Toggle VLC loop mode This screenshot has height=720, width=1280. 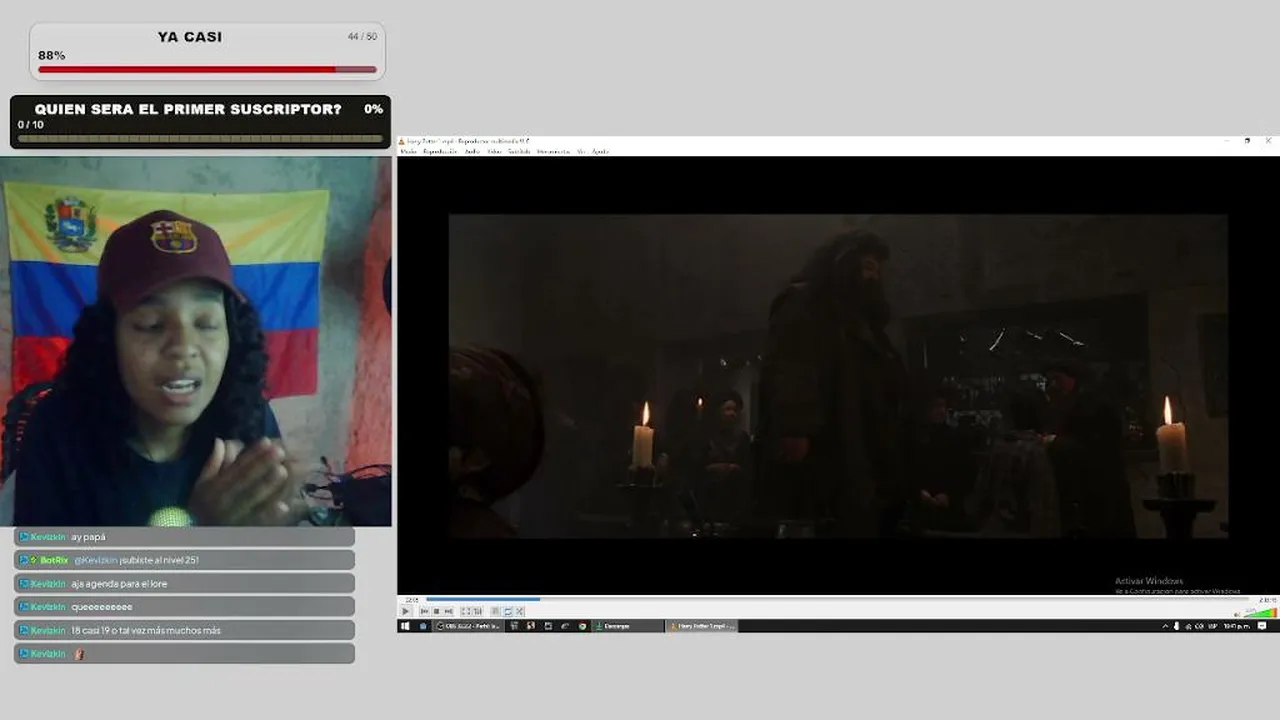[x=508, y=611]
